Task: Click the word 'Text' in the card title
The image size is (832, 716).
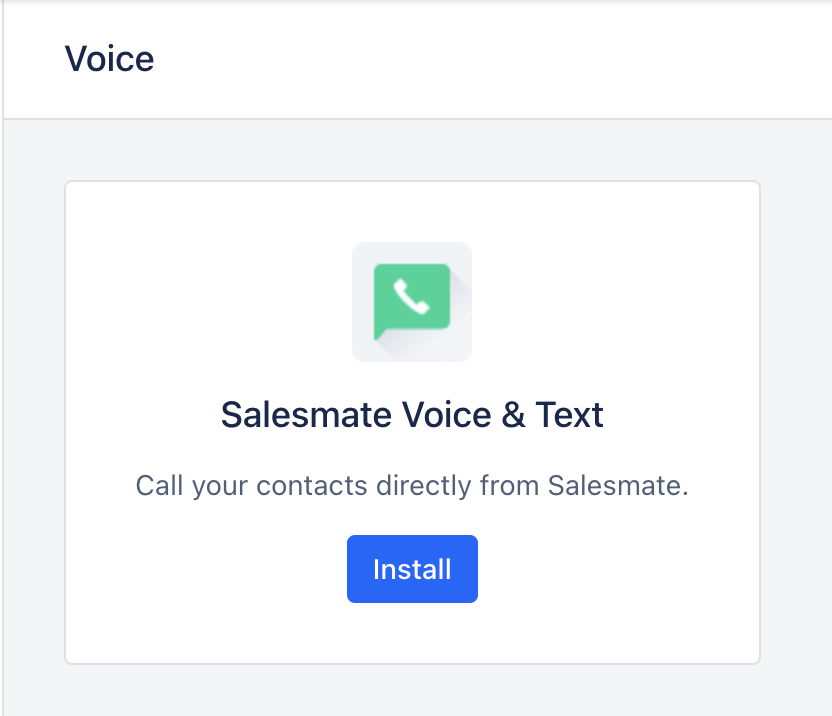Action: (x=569, y=414)
